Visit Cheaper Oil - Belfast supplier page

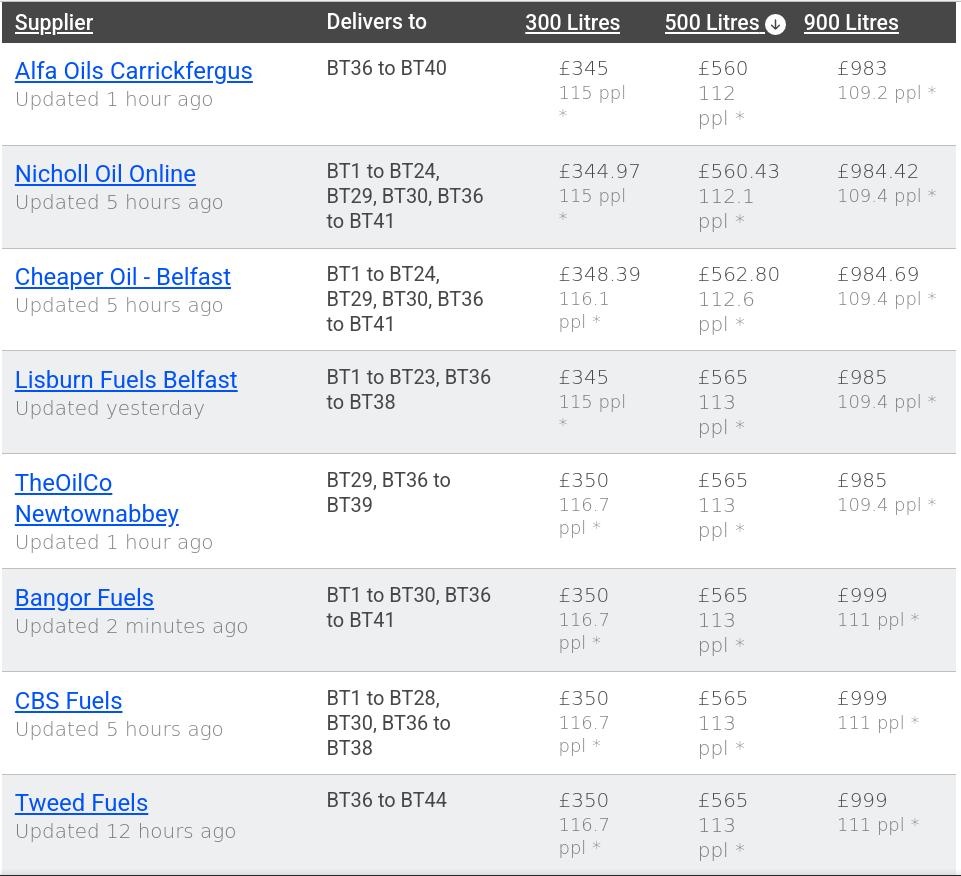pyautogui.click(x=122, y=277)
